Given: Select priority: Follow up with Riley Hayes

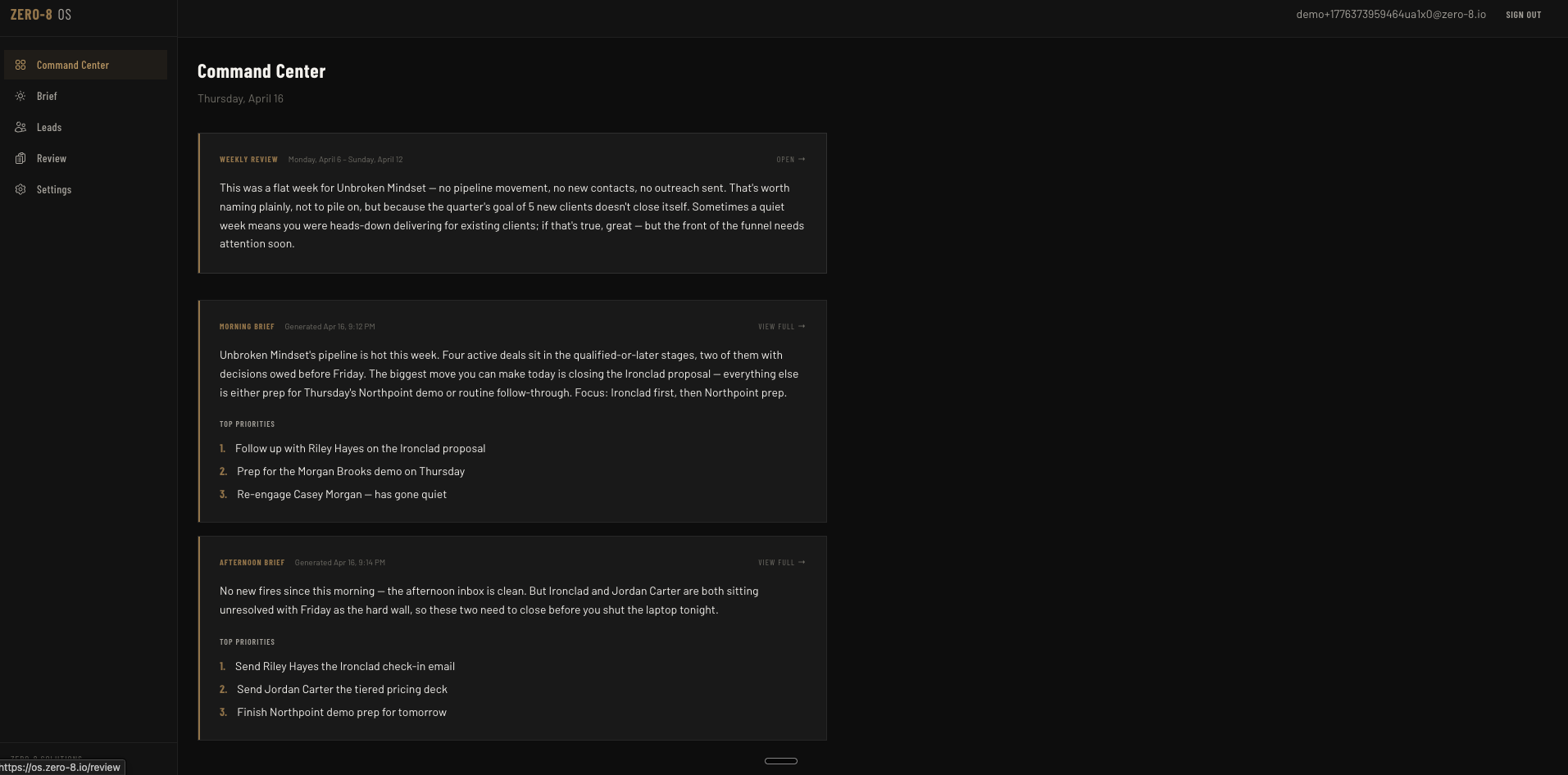Looking at the screenshot, I should click(360, 448).
